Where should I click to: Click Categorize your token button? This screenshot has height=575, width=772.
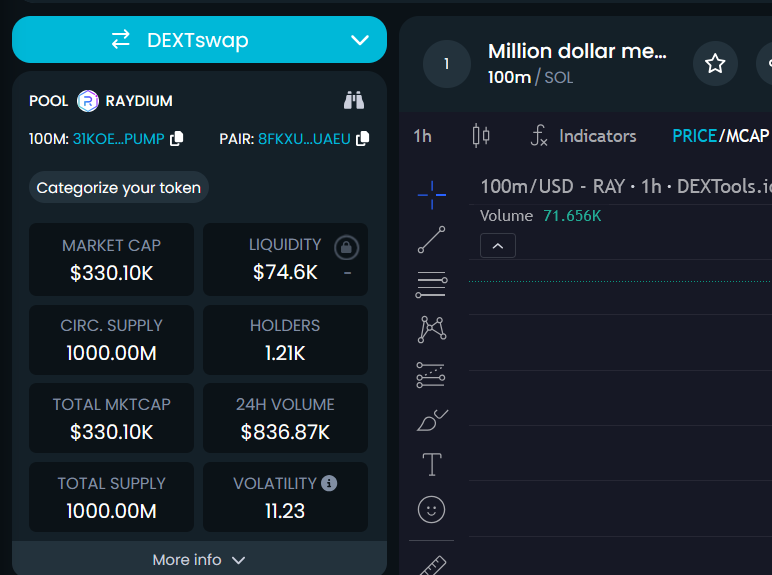(x=119, y=188)
